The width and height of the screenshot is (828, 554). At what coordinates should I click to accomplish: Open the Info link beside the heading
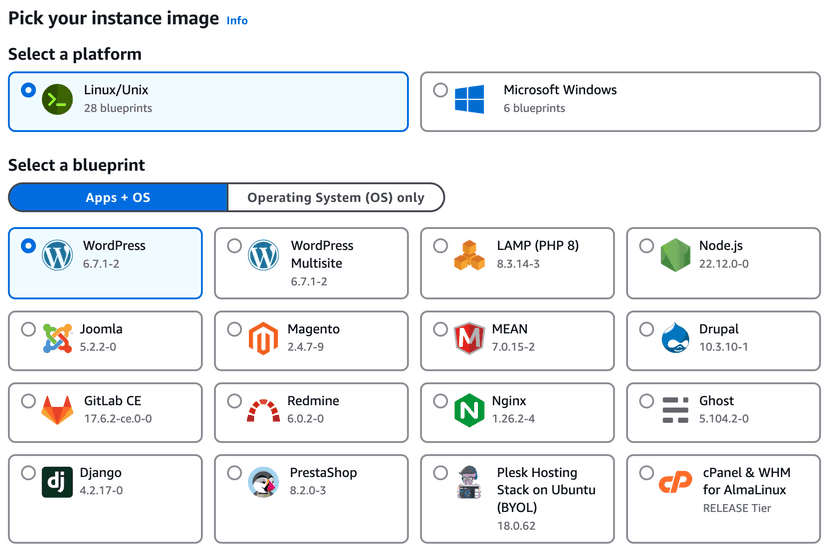tap(237, 21)
